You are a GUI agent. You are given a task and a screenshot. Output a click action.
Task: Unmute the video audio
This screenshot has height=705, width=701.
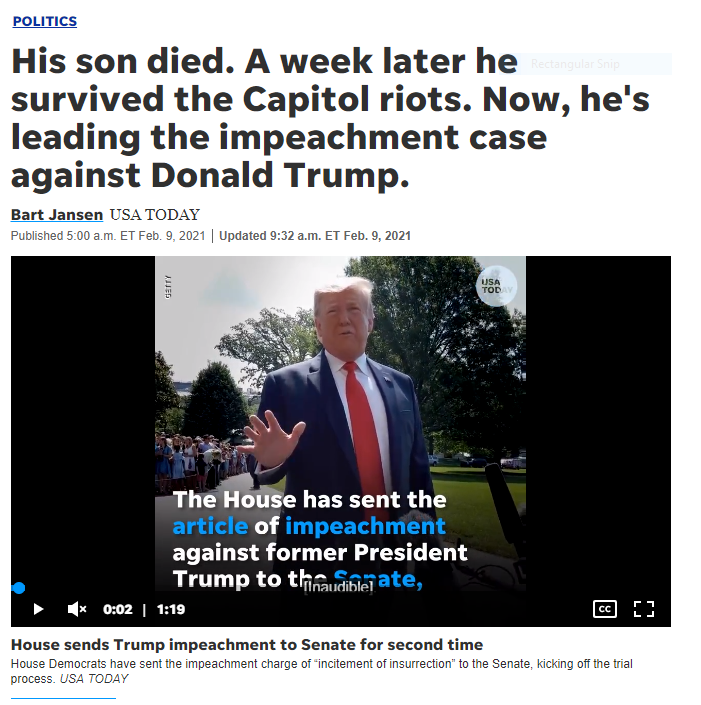(x=77, y=609)
